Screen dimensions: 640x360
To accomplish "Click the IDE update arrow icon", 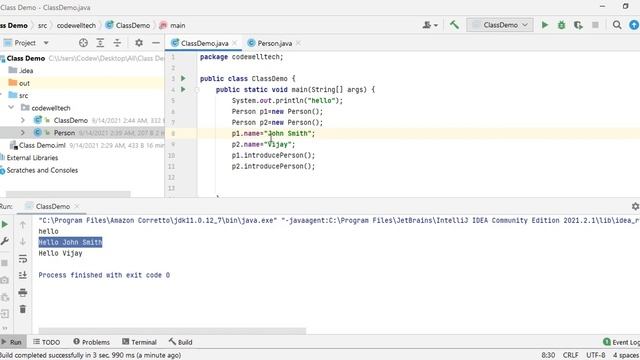I will tap(634, 25).
